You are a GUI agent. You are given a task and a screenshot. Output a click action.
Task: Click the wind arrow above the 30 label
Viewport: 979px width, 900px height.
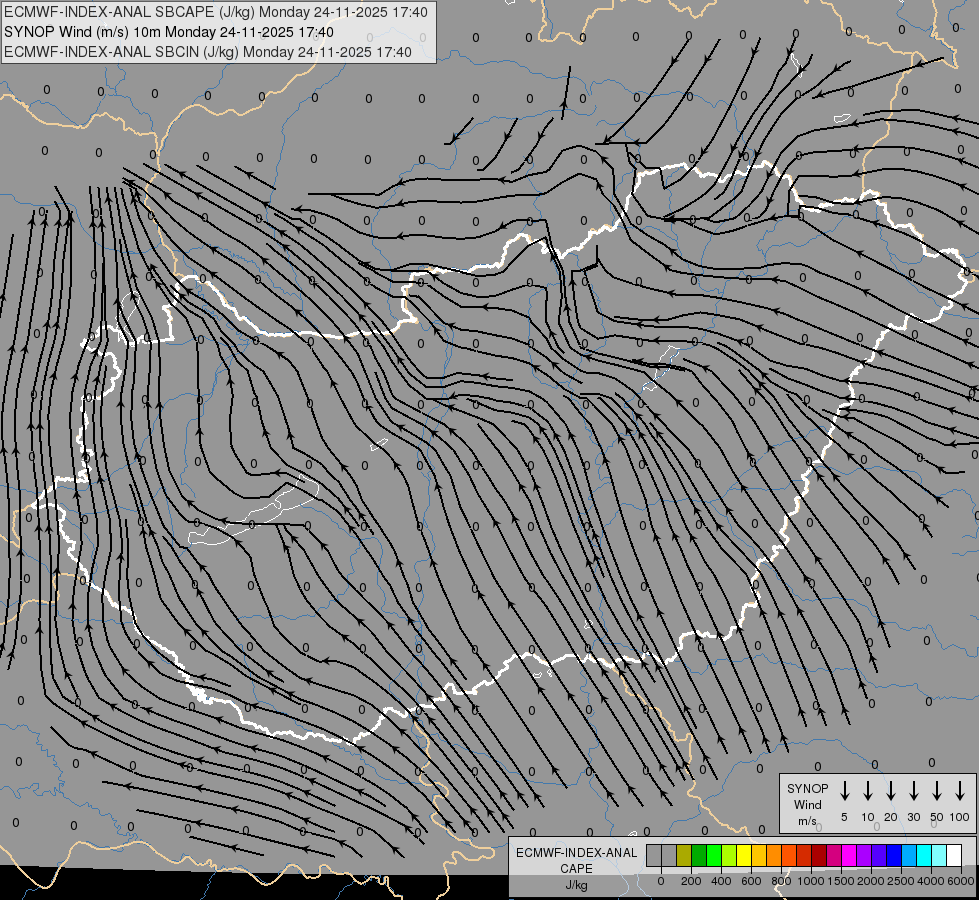tap(913, 790)
